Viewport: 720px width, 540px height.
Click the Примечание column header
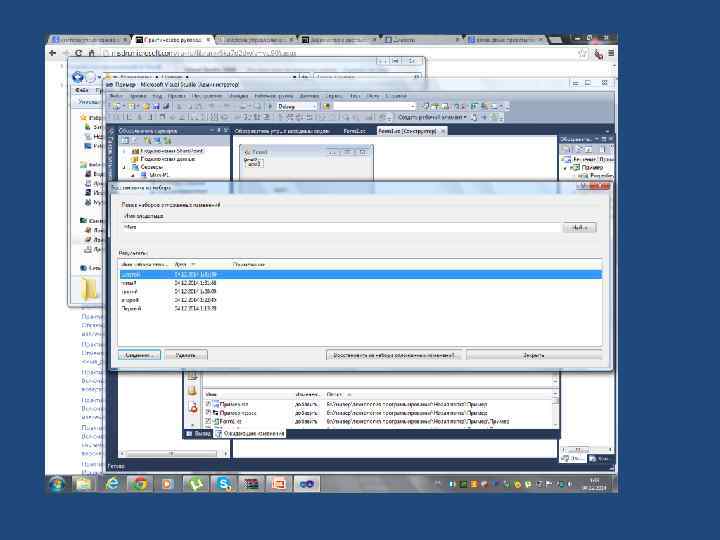click(249, 264)
